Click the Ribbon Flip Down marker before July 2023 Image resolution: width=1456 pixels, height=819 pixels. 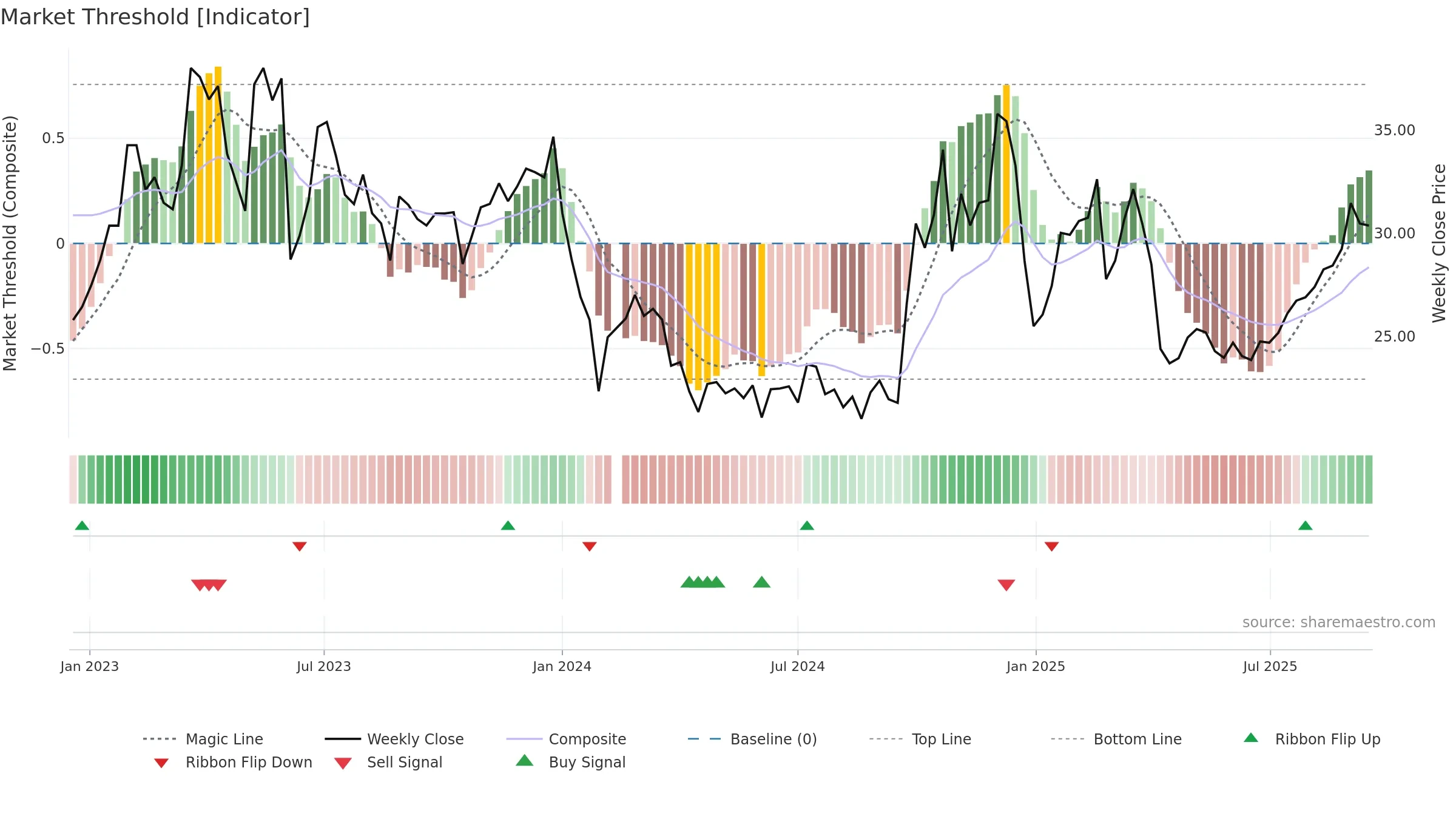click(300, 547)
